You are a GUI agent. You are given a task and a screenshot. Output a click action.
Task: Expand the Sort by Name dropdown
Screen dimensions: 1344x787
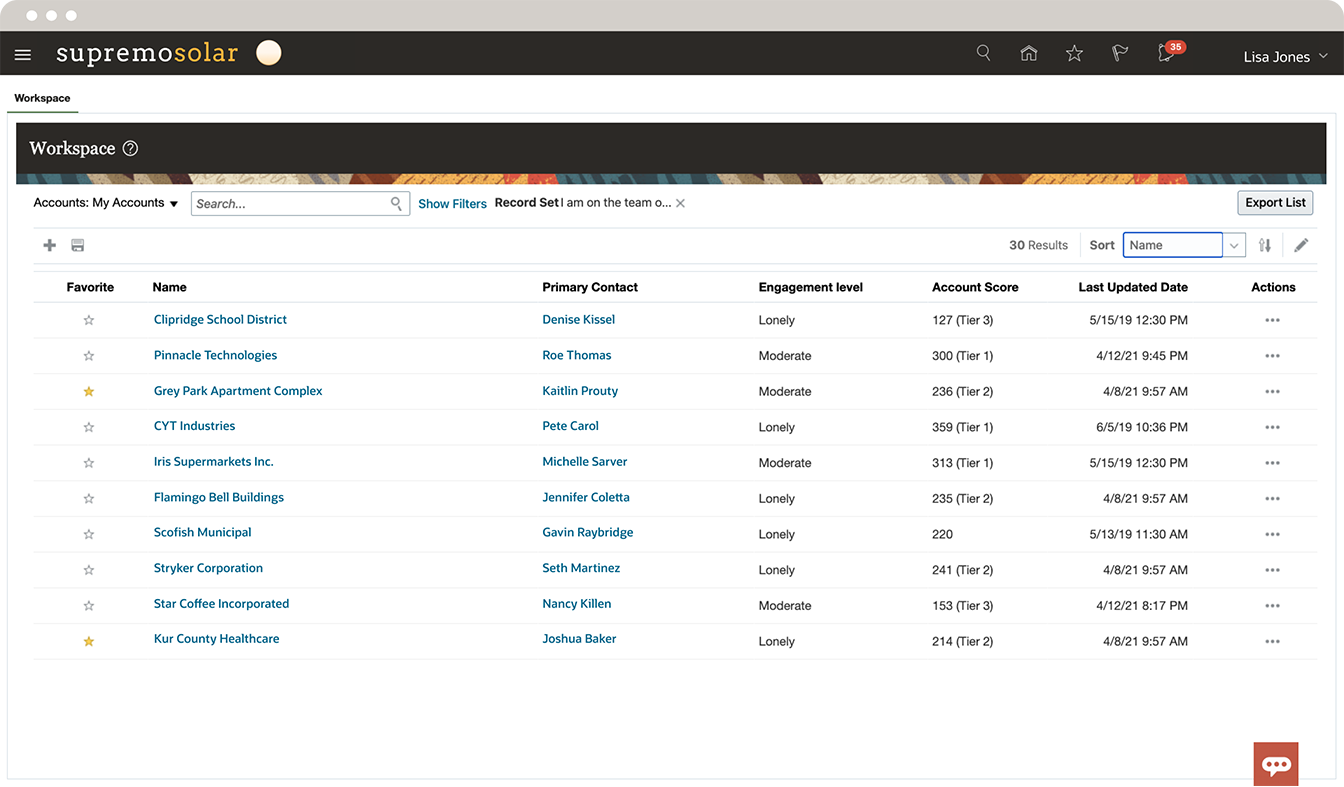click(1233, 244)
